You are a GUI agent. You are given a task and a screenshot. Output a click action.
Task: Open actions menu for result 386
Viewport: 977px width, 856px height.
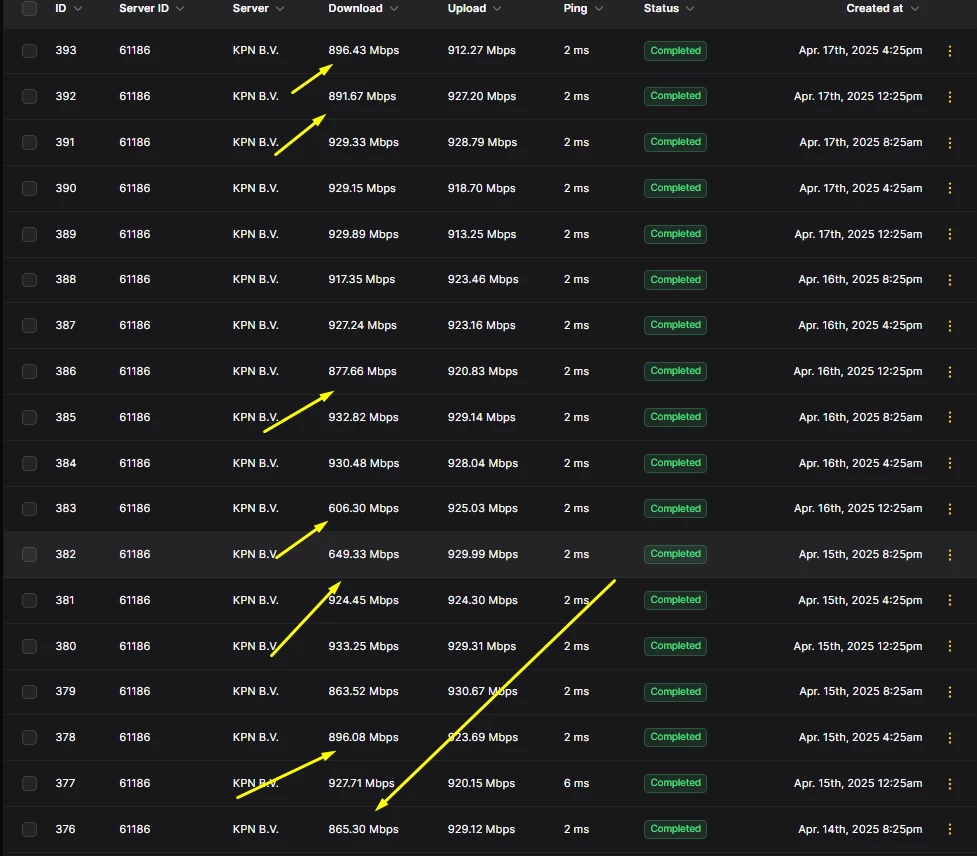[950, 371]
